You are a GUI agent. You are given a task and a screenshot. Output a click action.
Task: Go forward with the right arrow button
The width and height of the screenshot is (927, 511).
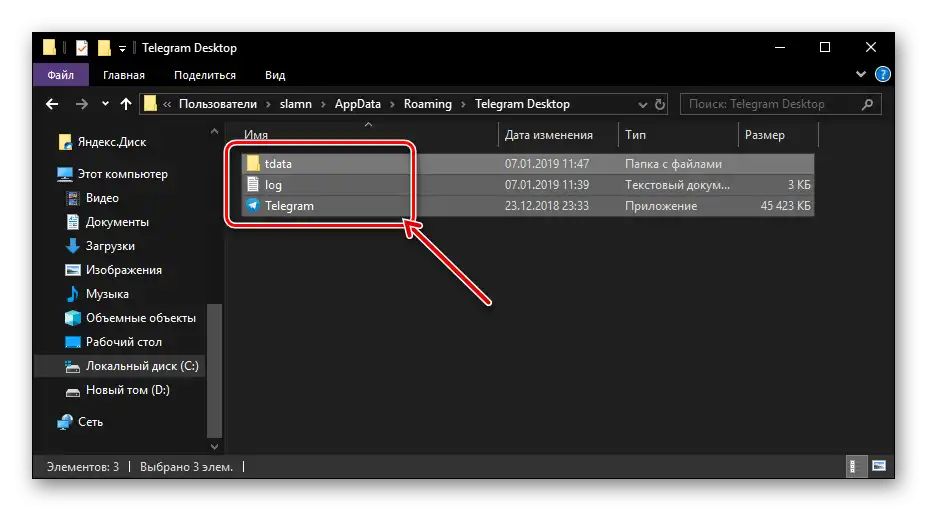82,104
